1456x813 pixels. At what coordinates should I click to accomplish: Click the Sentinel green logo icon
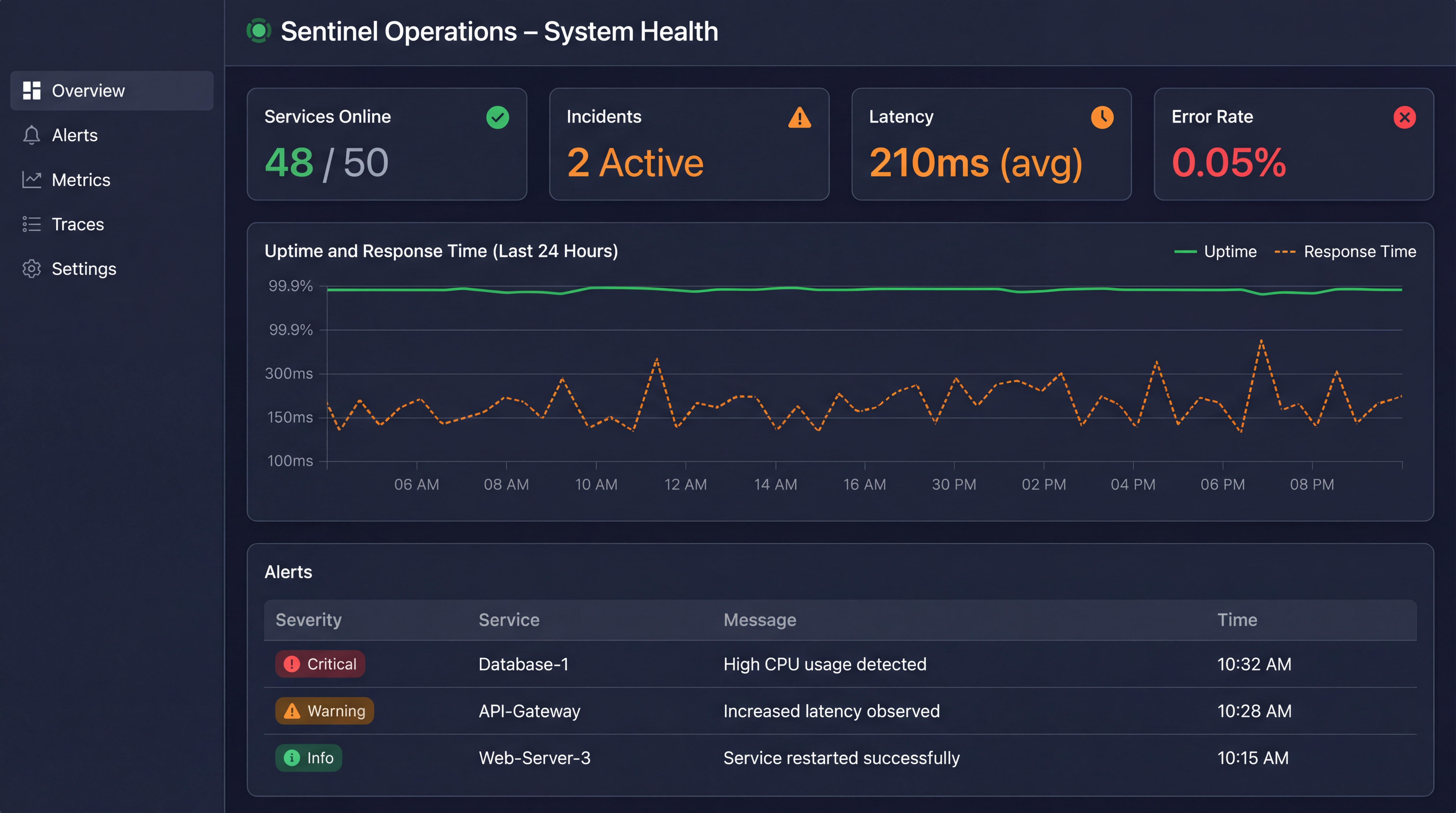pos(259,31)
